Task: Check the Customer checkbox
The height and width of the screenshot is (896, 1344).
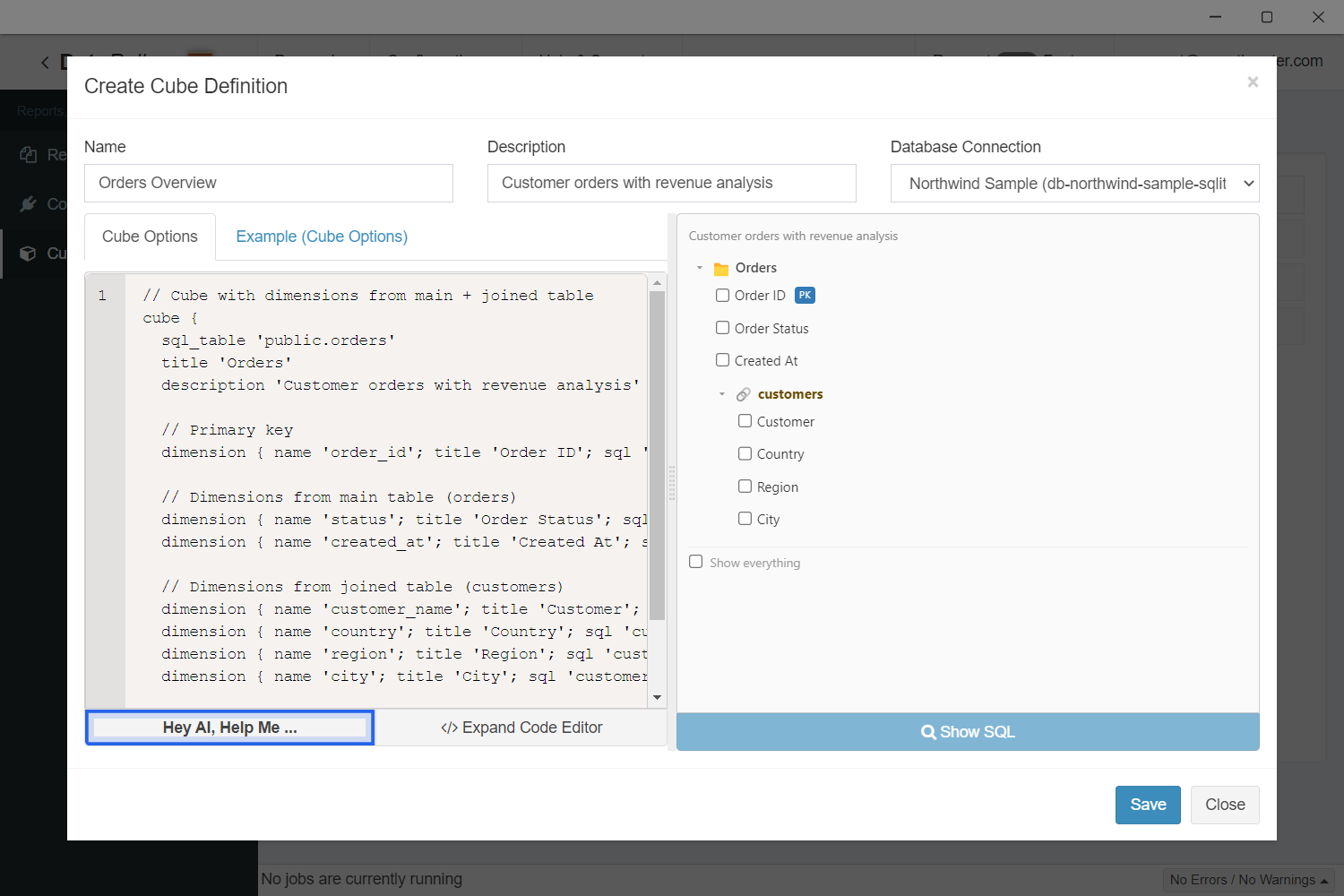Action: [745, 421]
